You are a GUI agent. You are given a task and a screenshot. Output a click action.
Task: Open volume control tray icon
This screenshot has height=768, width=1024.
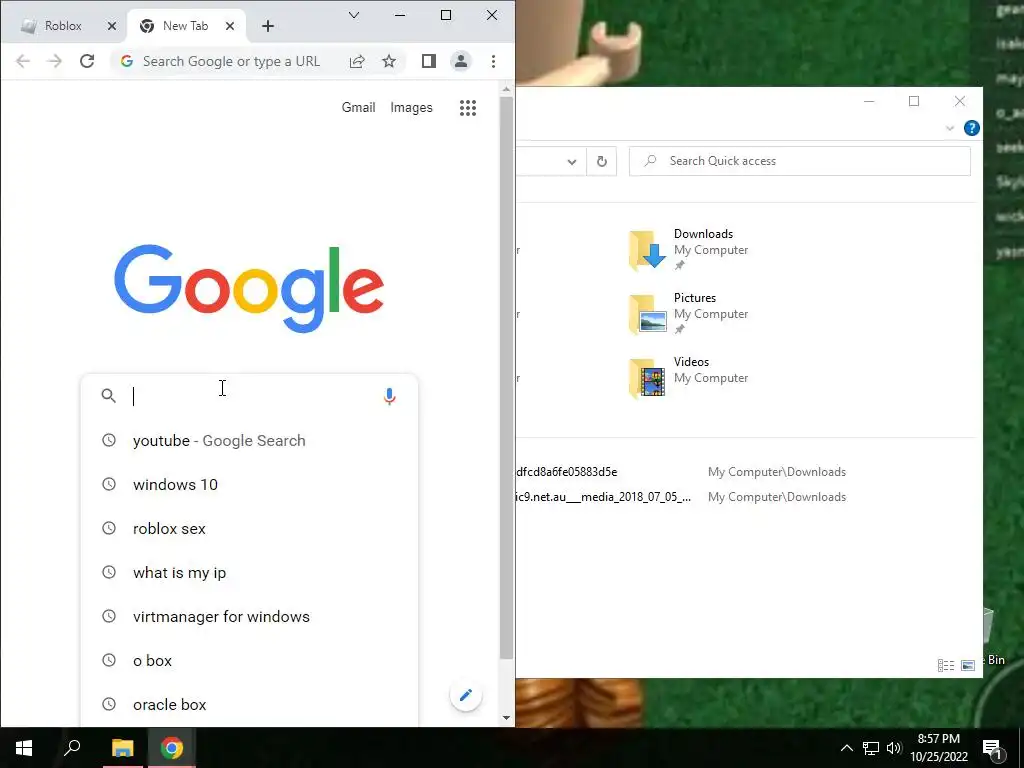[893, 748]
